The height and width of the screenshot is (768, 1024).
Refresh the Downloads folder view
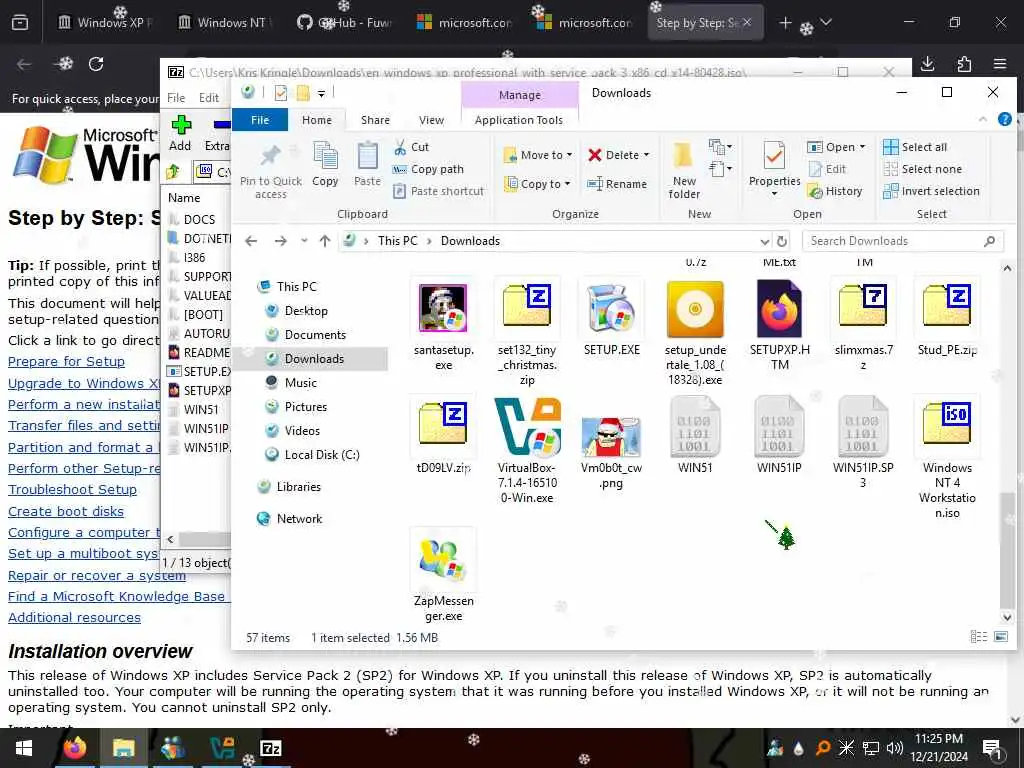(782, 241)
